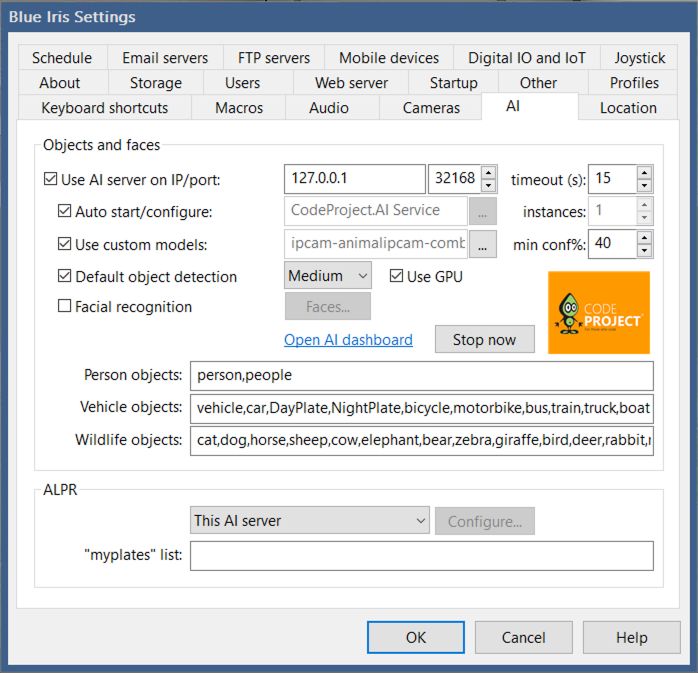
Task: Open the Web server tab
Action: click(351, 83)
